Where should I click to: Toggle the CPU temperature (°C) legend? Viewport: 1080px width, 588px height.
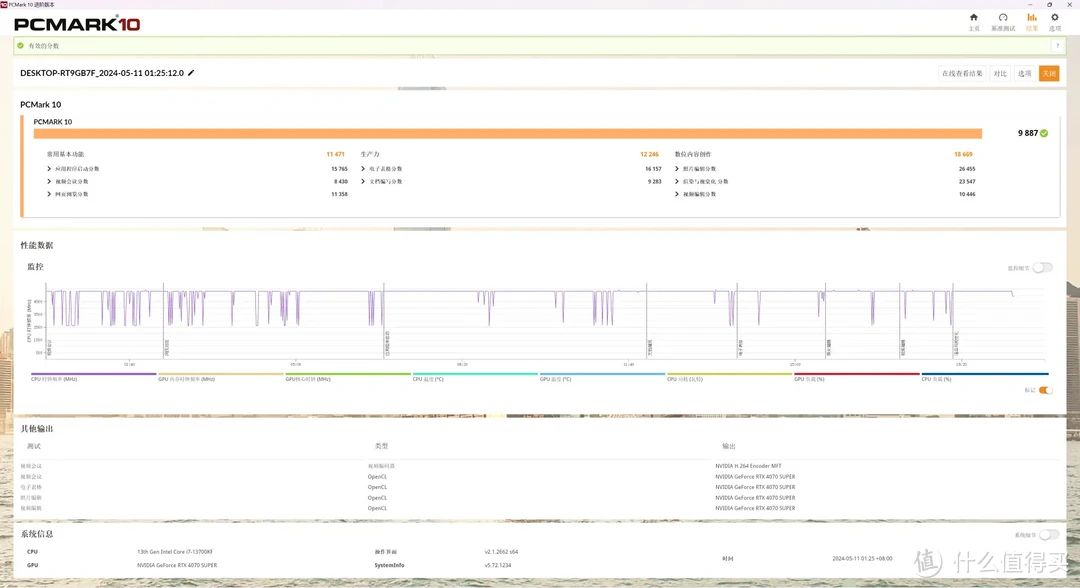point(475,378)
